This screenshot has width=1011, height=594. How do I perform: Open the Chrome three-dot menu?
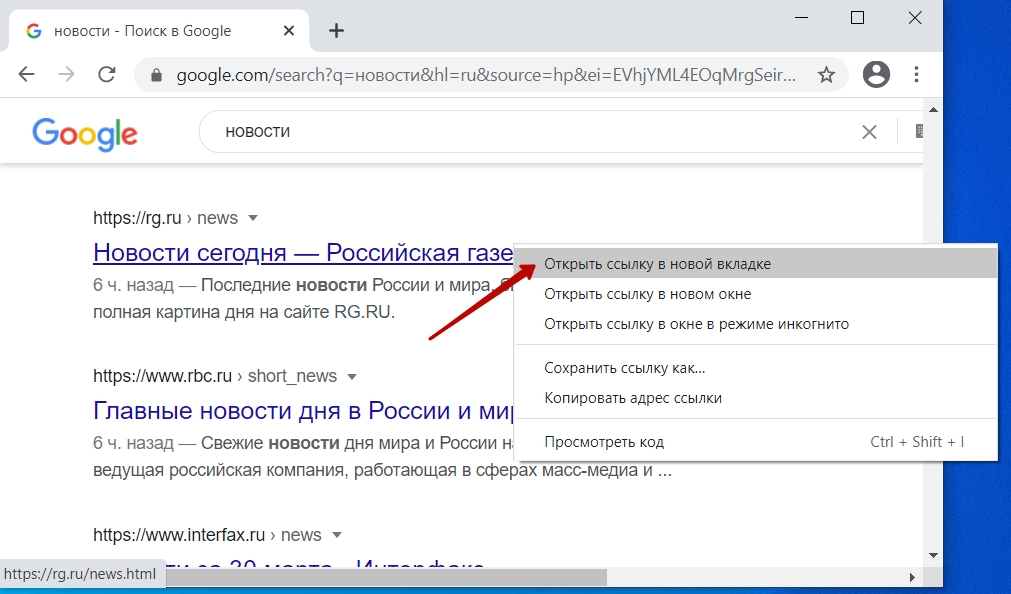[916, 75]
